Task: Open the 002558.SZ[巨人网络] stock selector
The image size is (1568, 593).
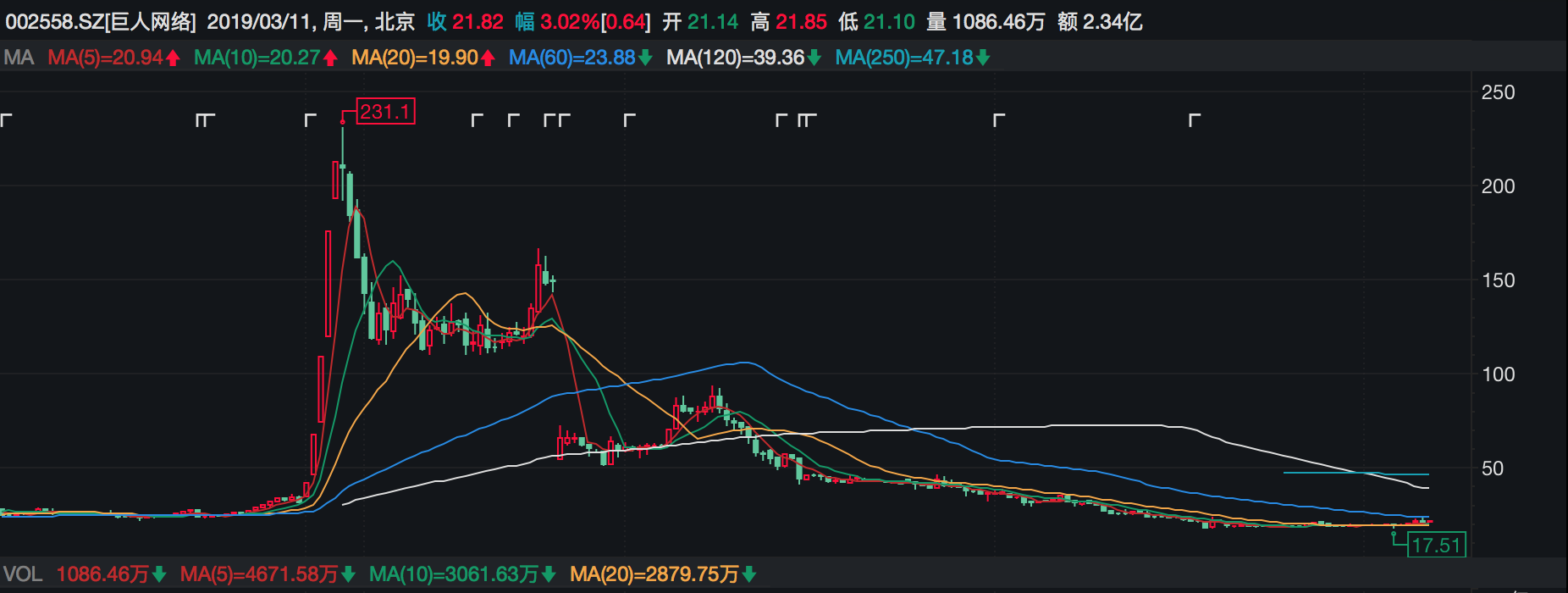Action: 100,21
